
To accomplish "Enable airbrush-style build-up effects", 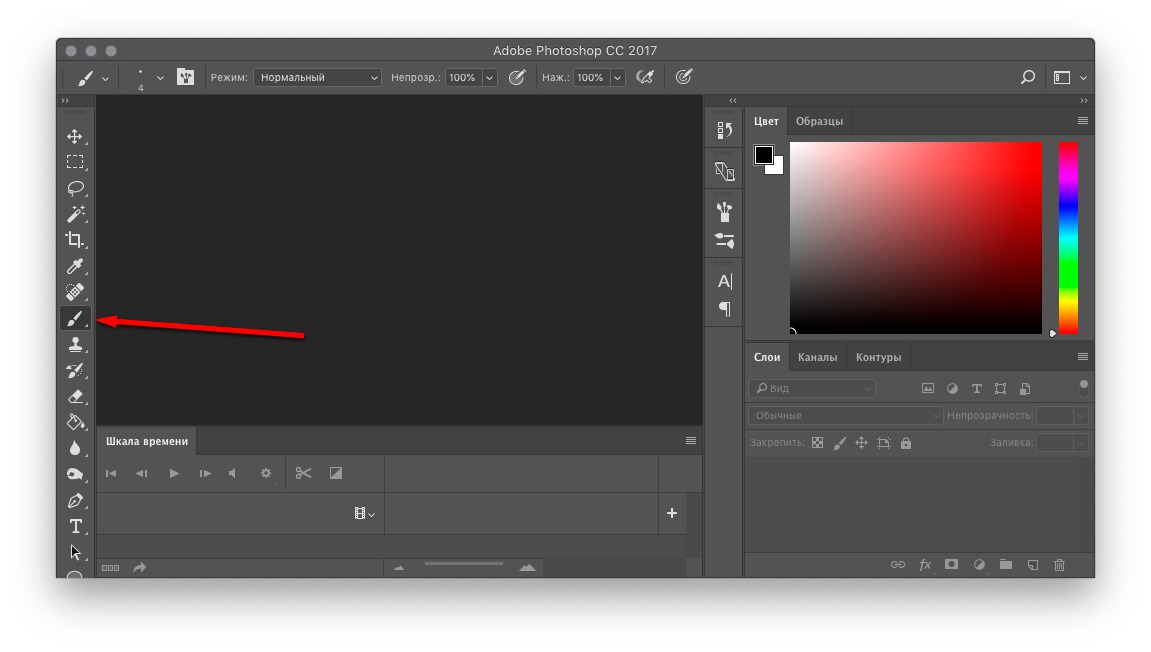I will (645, 77).
